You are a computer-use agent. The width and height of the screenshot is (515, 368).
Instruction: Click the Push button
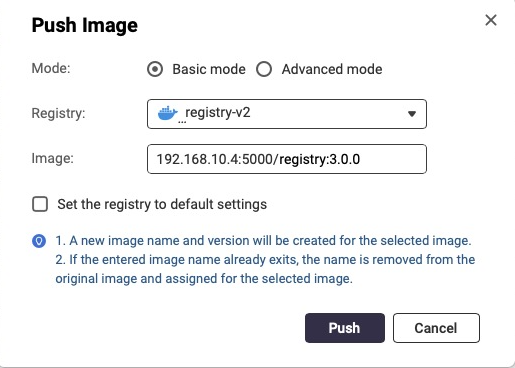pyautogui.click(x=345, y=328)
